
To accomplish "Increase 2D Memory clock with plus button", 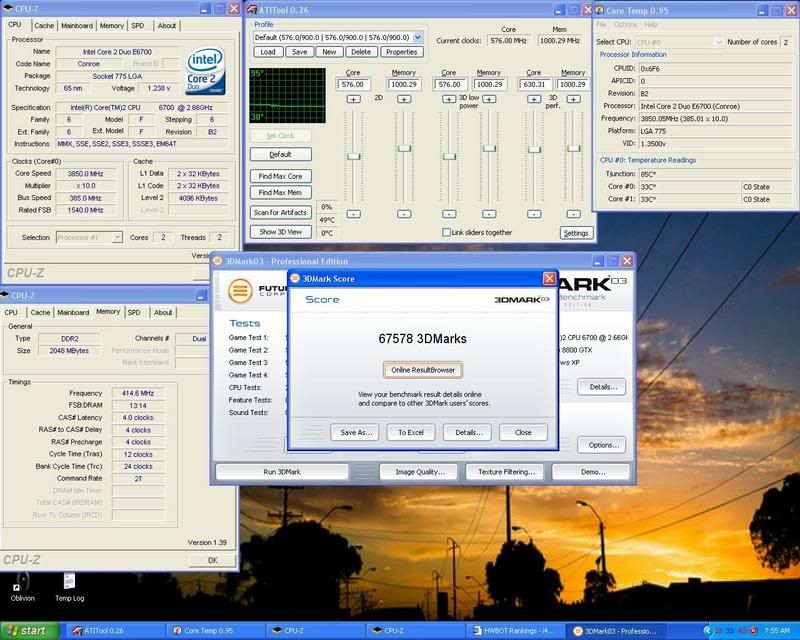I will pos(404,99).
